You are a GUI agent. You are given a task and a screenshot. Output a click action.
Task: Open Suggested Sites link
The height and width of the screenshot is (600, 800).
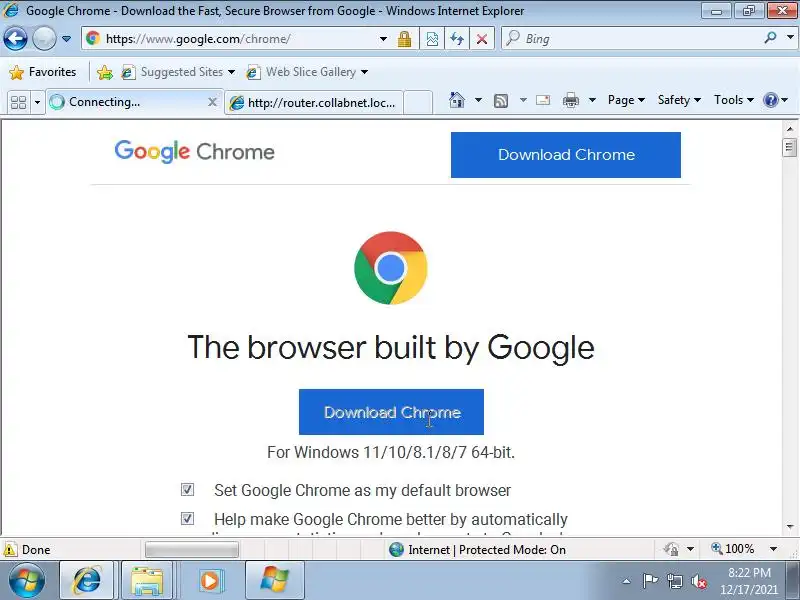(x=178, y=72)
